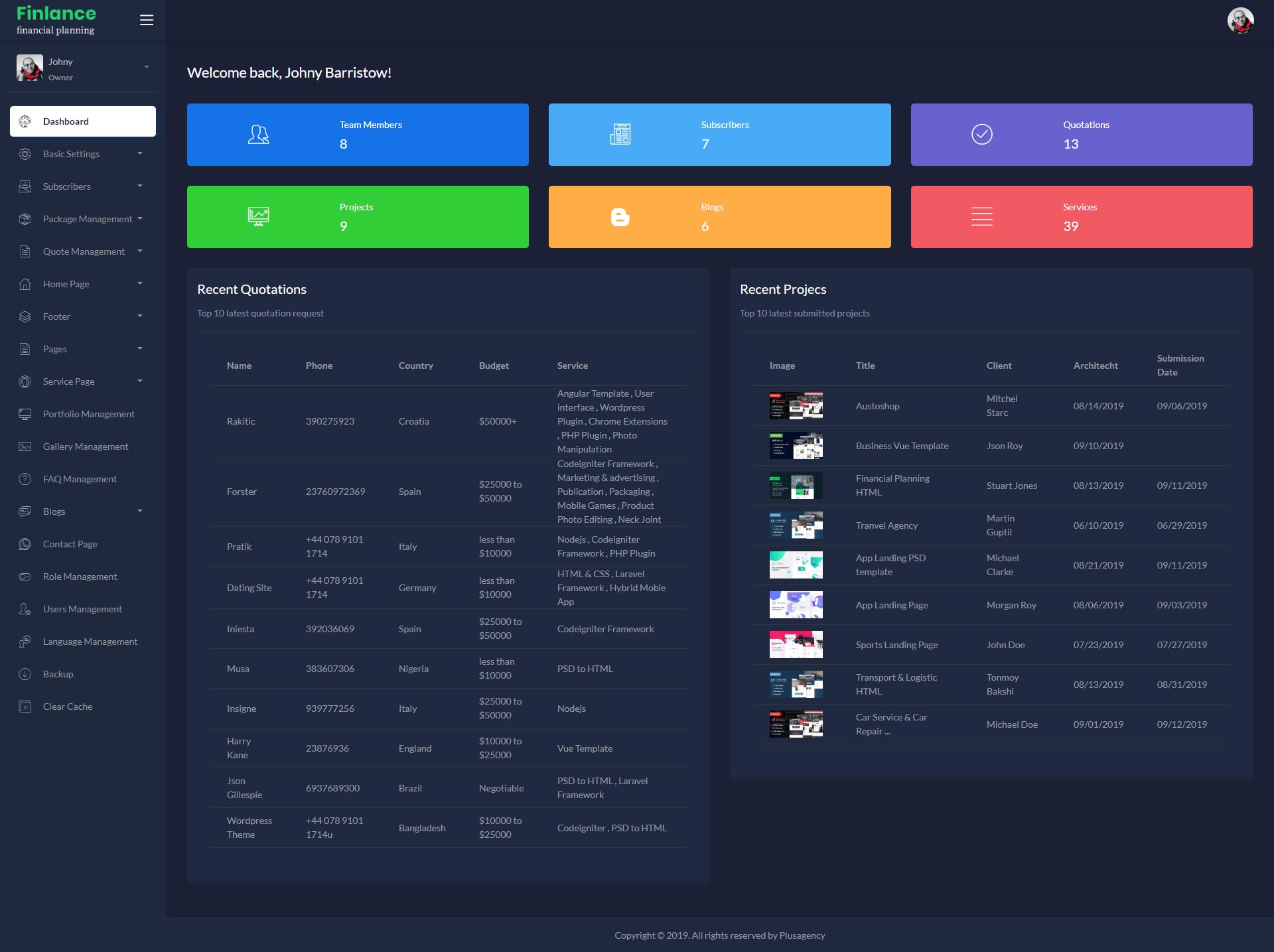Screen dimensions: 1274x952
Task: Toggle the hamburger menu icon
Action: tap(147, 21)
